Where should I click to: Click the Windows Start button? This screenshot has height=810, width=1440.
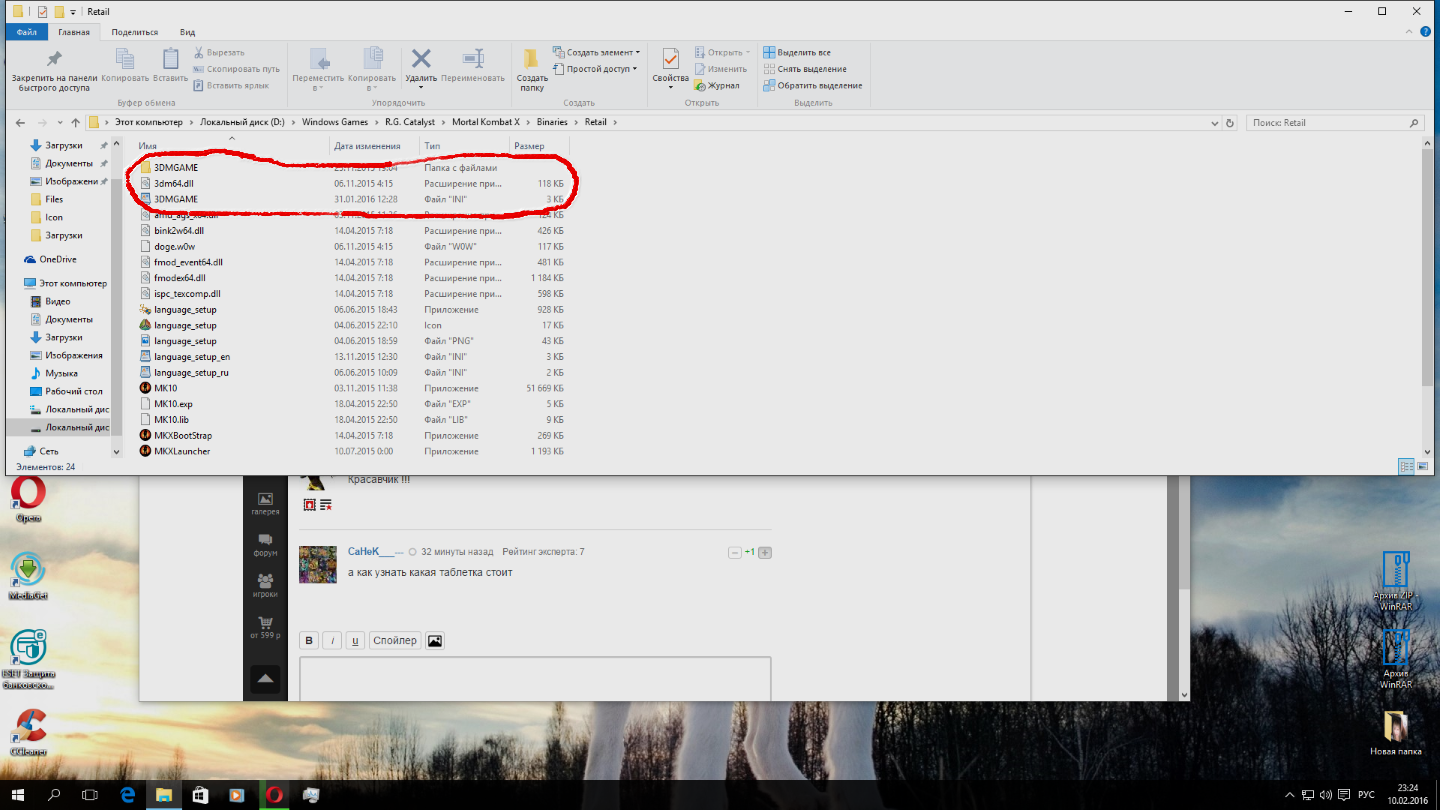point(18,795)
